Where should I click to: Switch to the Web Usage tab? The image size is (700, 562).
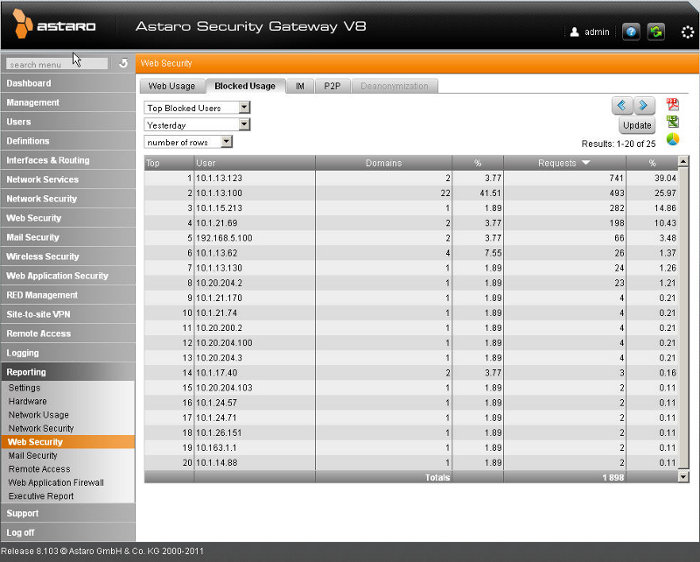click(172, 86)
